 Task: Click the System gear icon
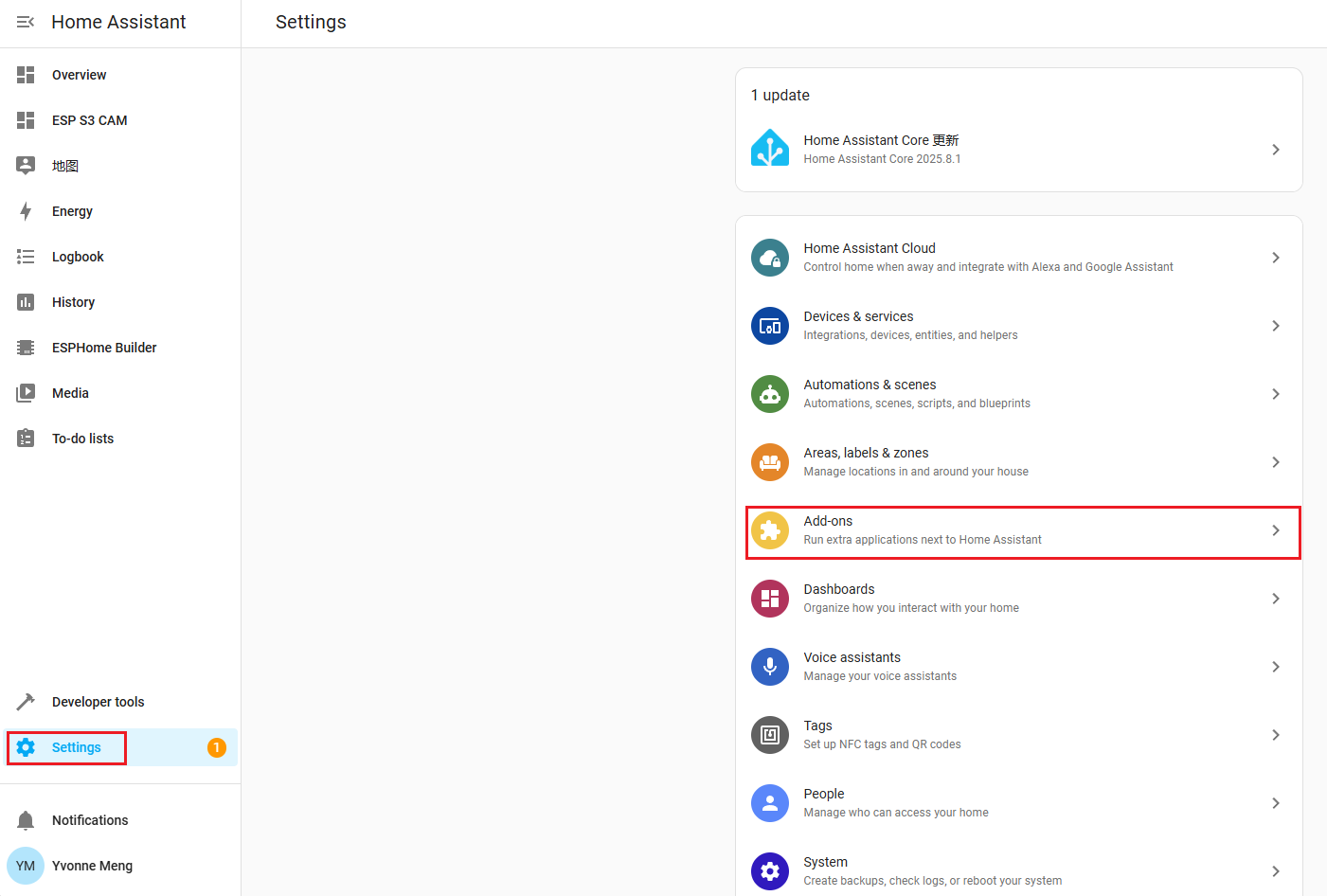click(x=770, y=871)
